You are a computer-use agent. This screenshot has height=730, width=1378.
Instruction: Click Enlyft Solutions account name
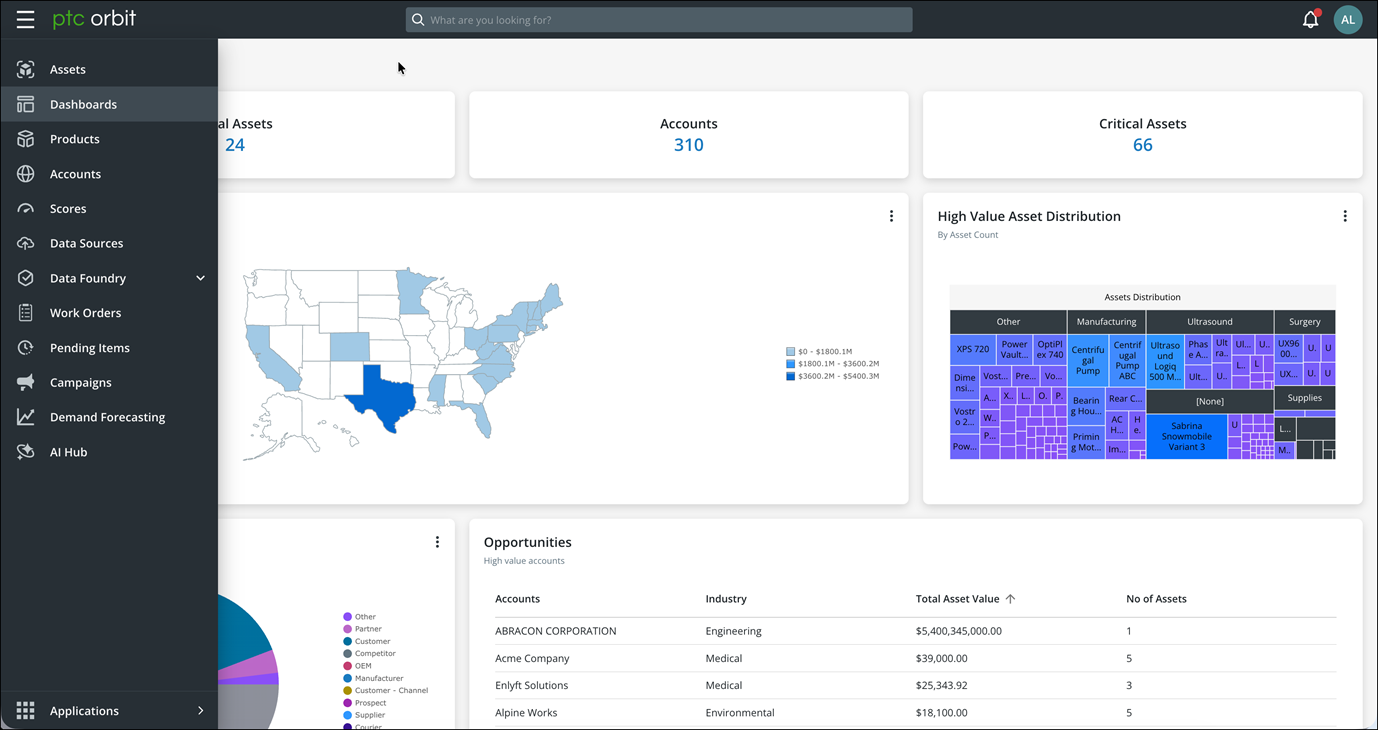tap(531, 686)
